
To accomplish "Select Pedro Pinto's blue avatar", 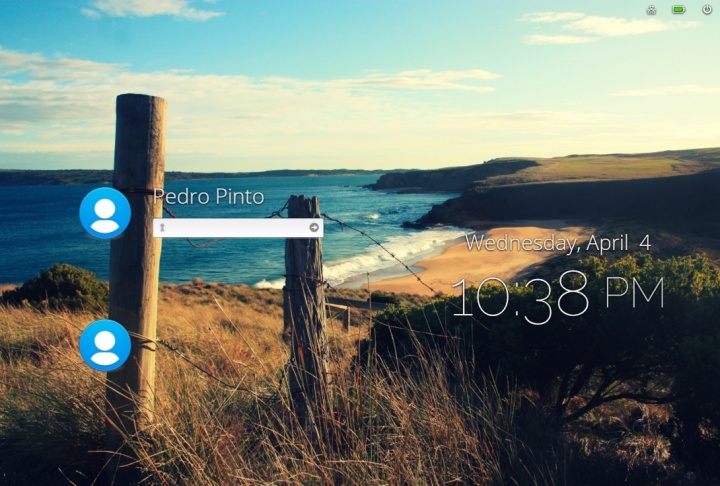I will pos(105,213).
